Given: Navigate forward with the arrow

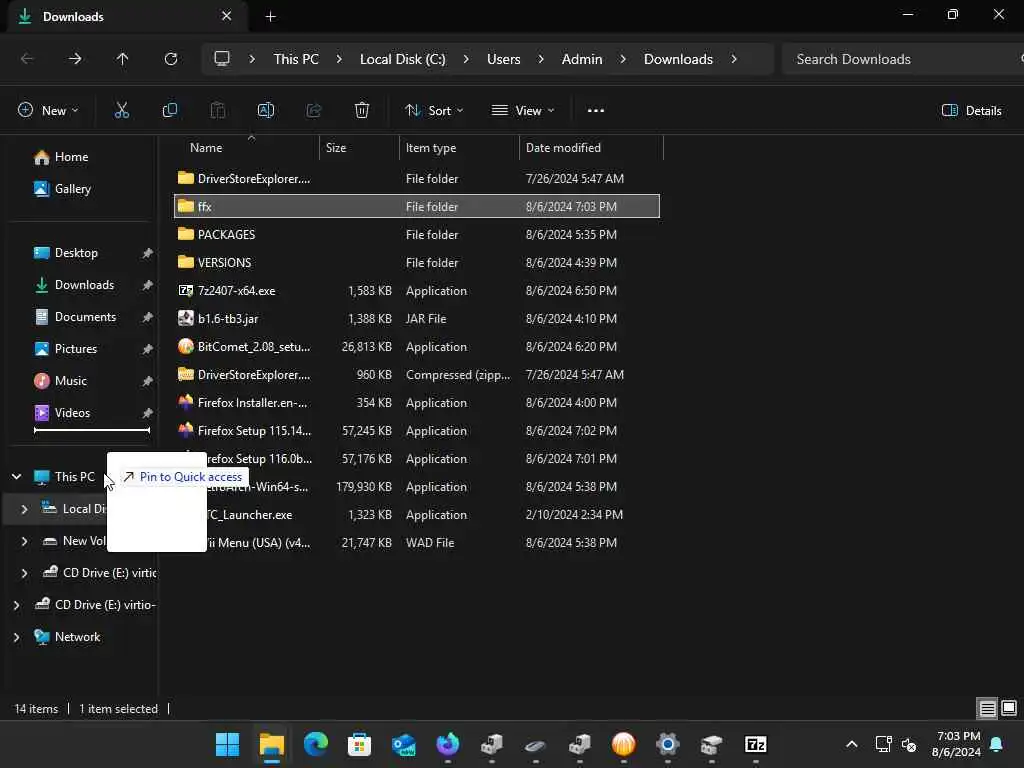Looking at the screenshot, I should 75,59.
